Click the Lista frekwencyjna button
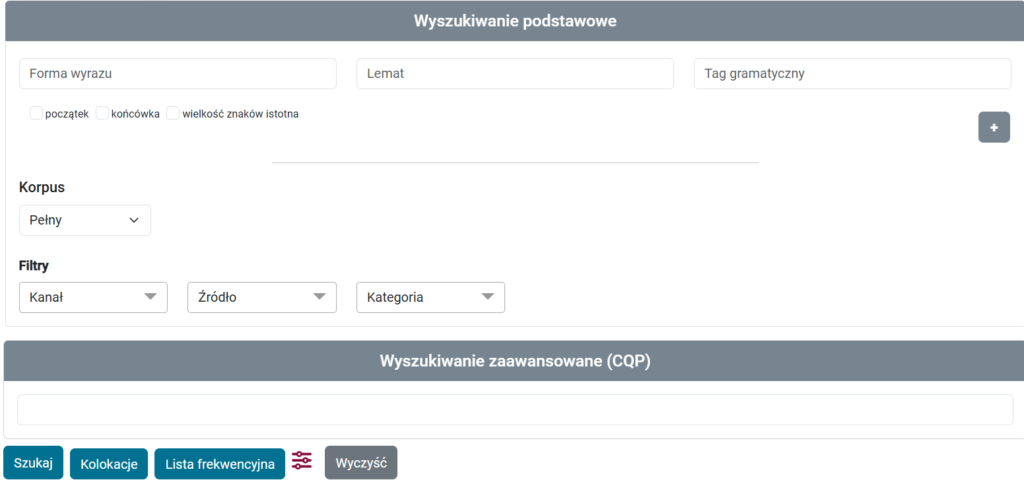Image resolution: width=1024 pixels, height=486 pixels. (219, 464)
